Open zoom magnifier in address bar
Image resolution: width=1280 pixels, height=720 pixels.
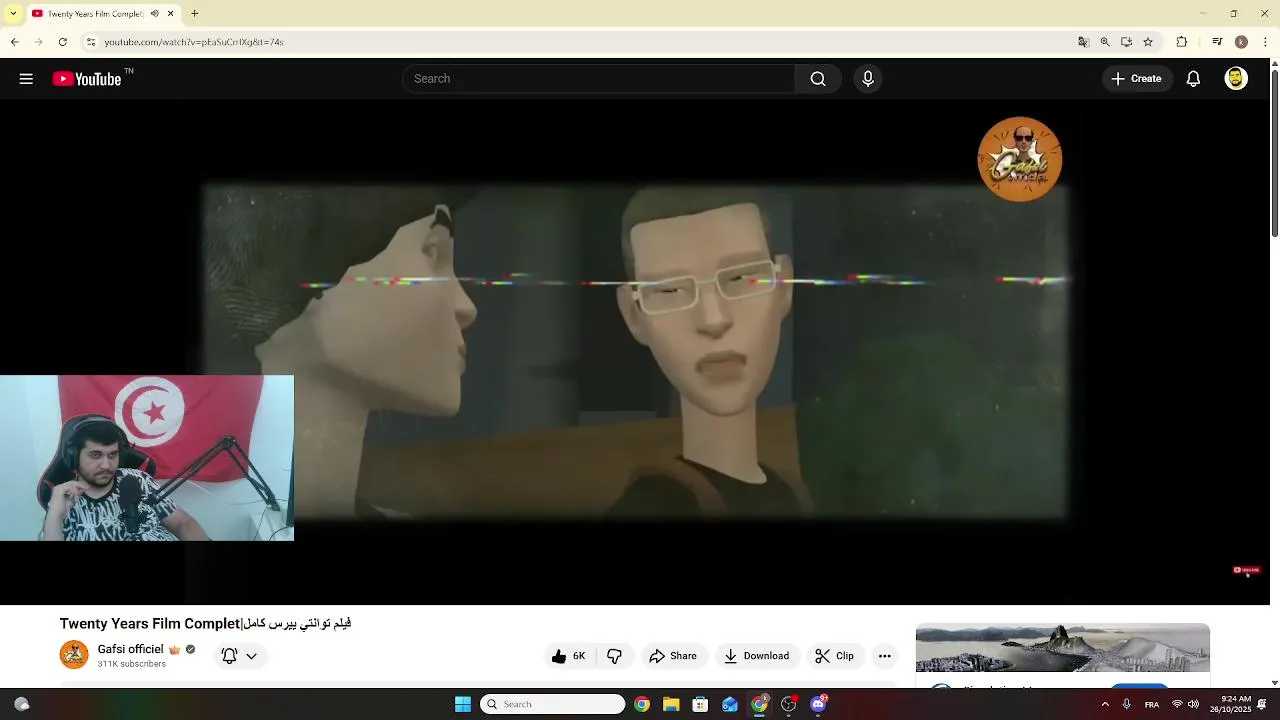tap(1105, 42)
